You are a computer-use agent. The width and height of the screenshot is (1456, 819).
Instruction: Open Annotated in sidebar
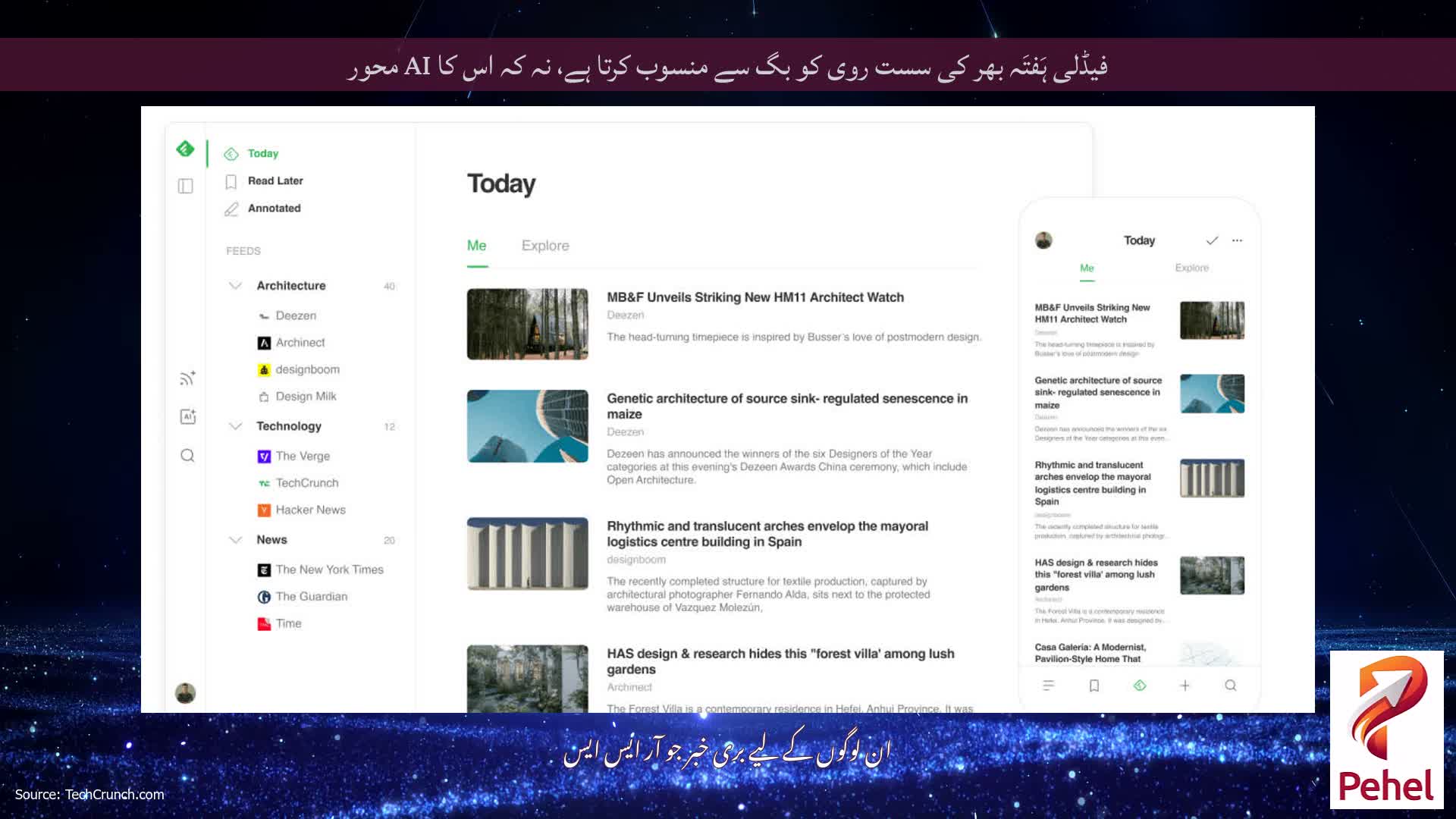[274, 209]
